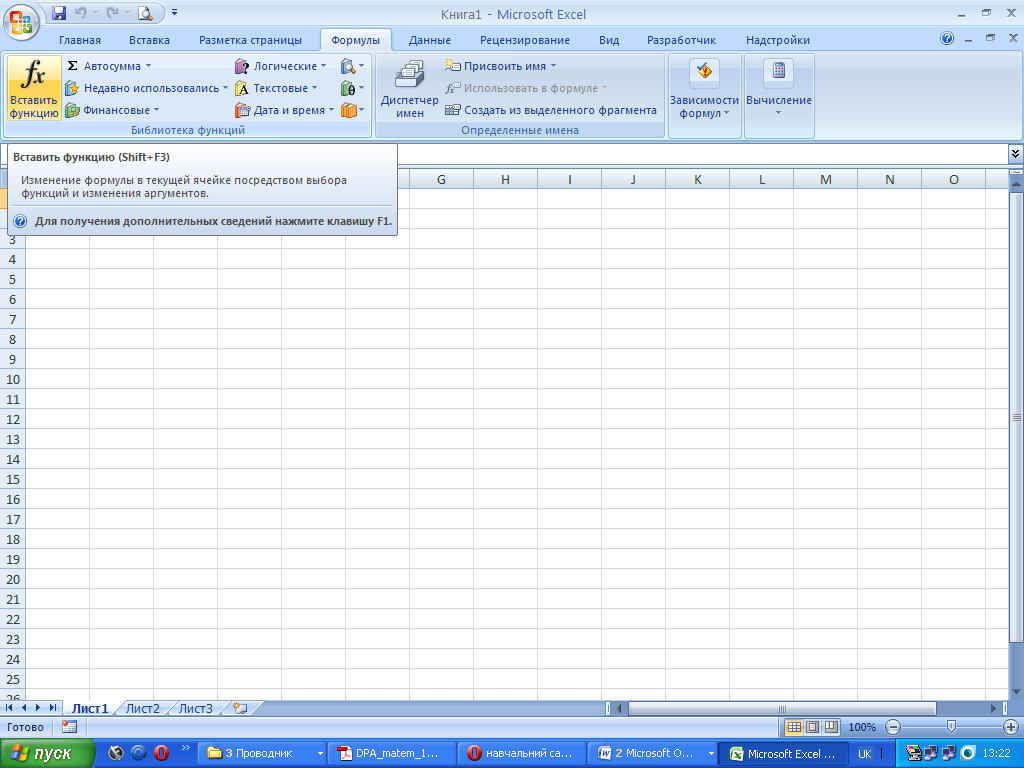Open Windows пуск start button

click(46, 754)
